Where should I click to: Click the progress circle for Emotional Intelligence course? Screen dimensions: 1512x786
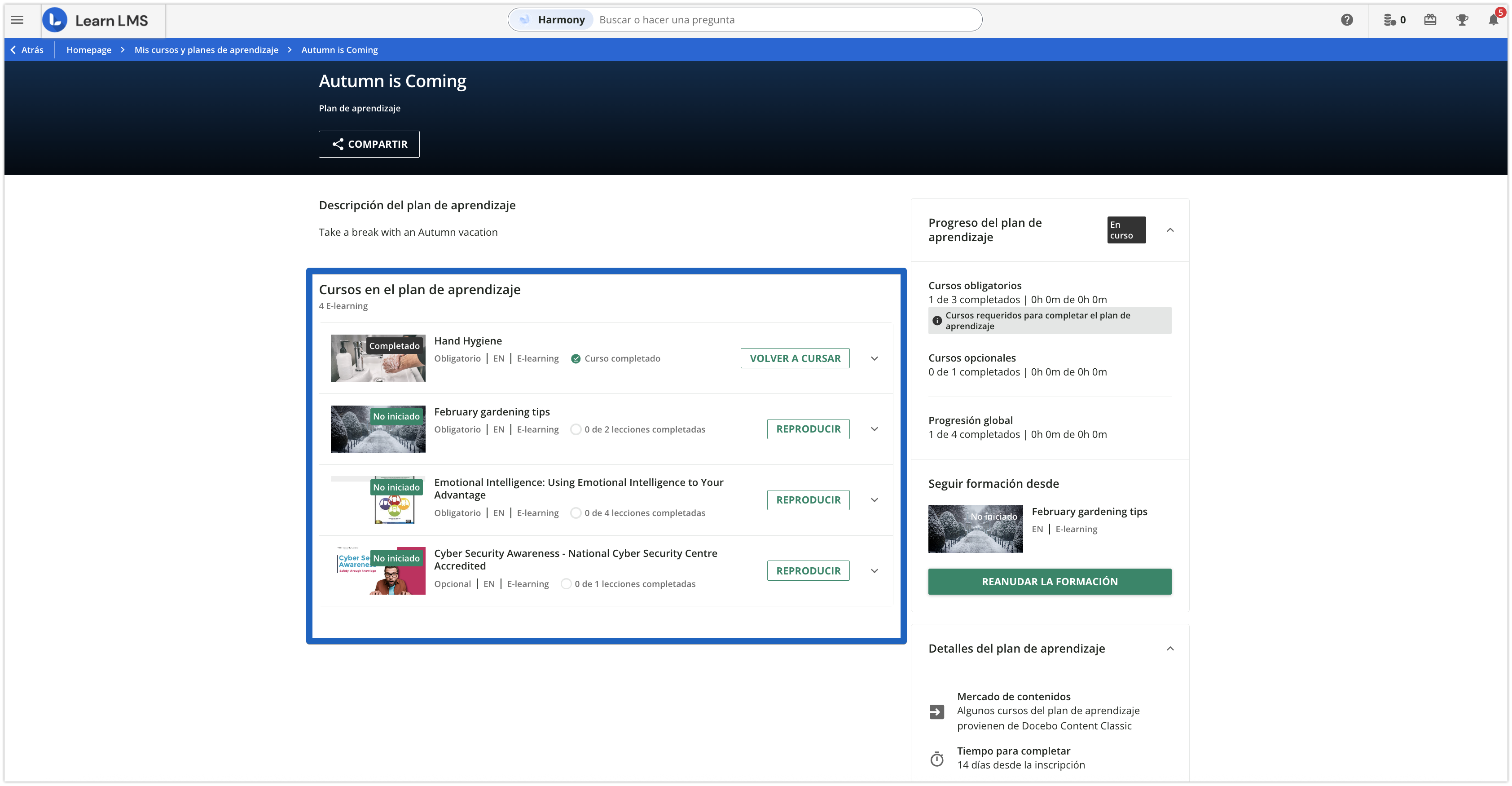576,513
